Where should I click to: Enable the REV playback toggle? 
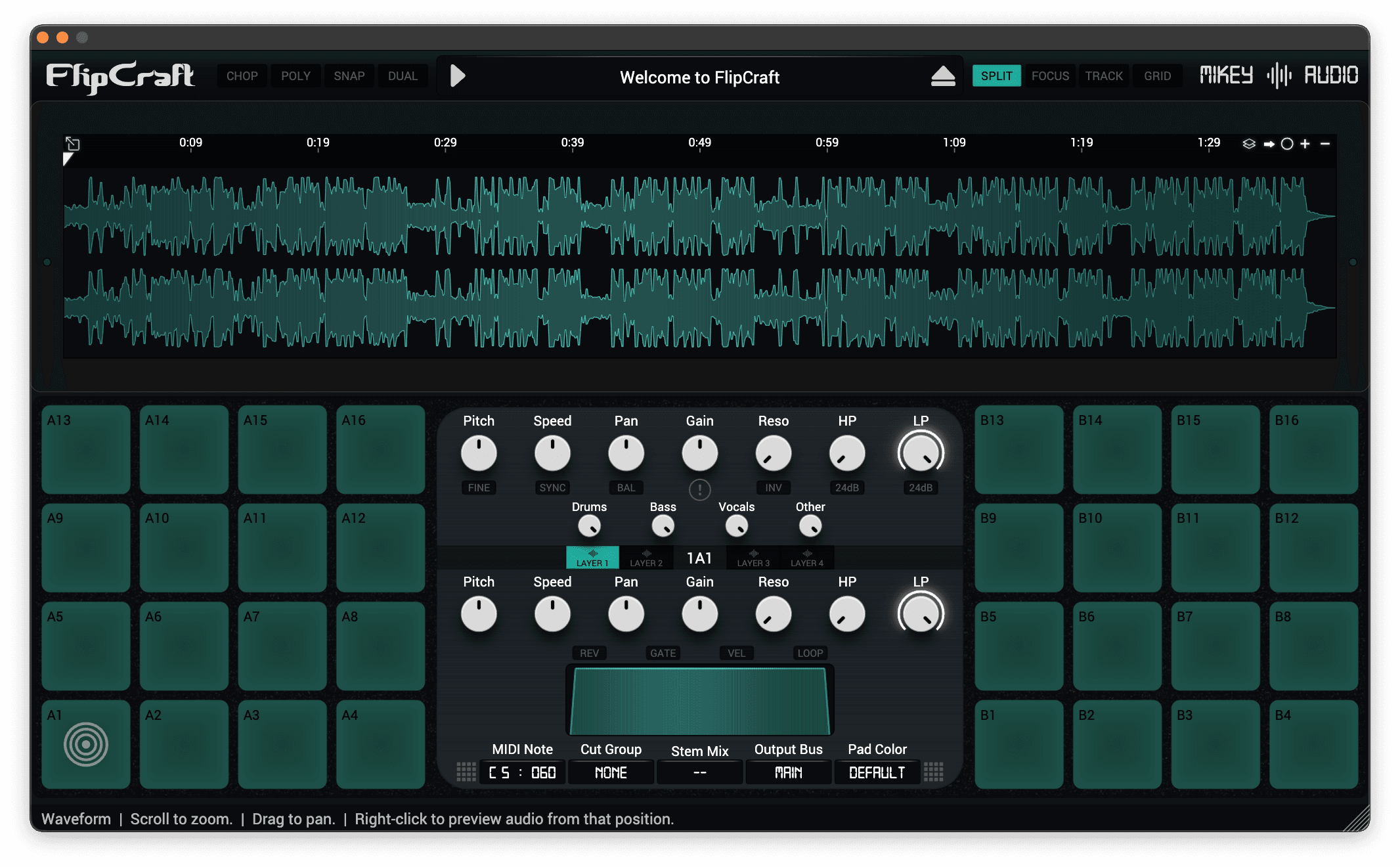[x=589, y=653]
